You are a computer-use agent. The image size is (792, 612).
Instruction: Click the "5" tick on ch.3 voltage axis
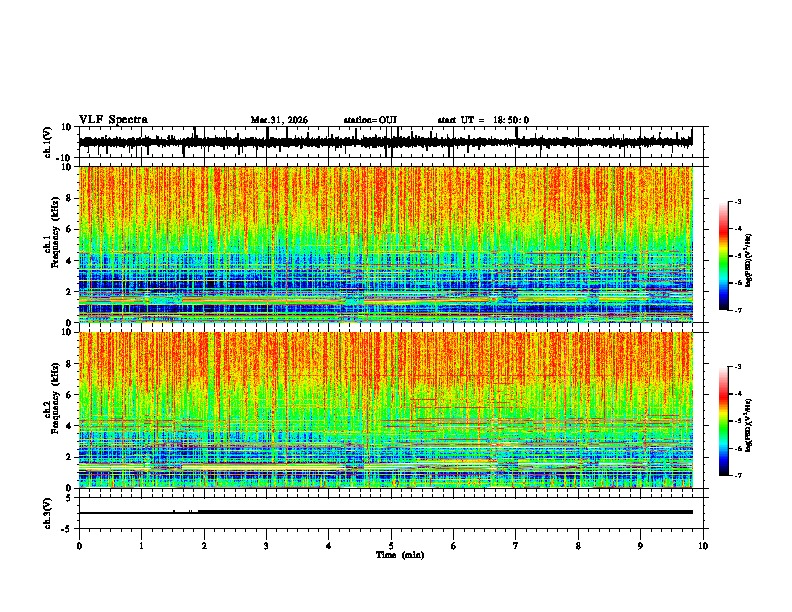click(69, 498)
